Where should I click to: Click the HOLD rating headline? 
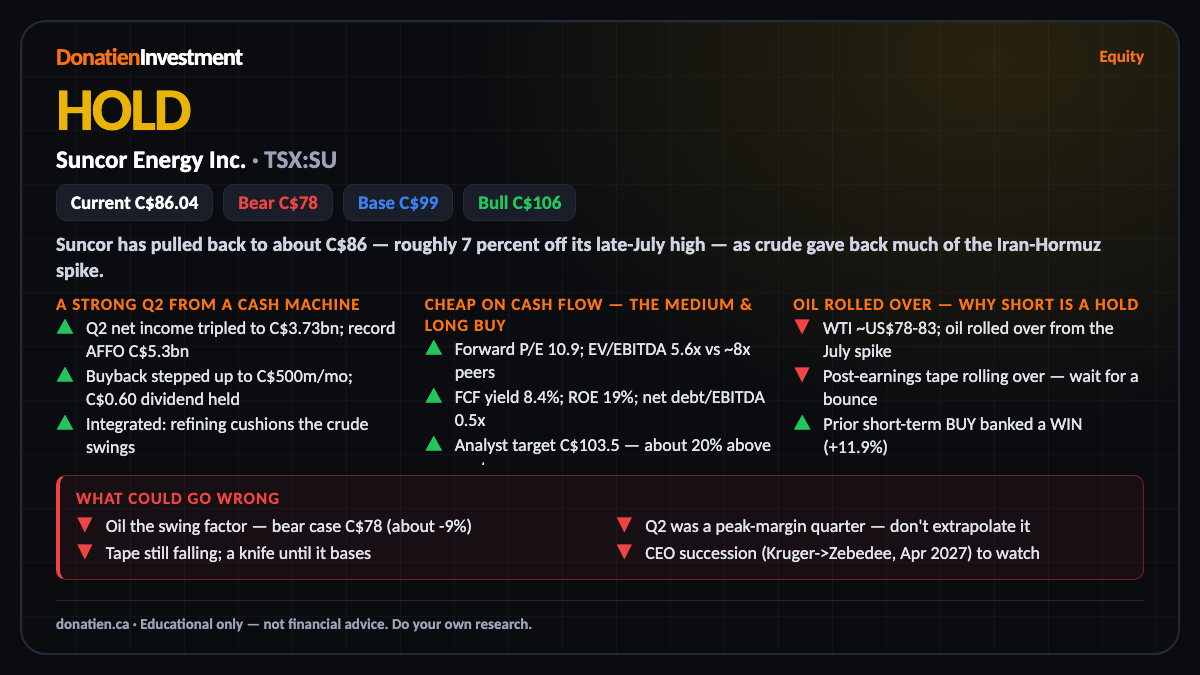[123, 110]
